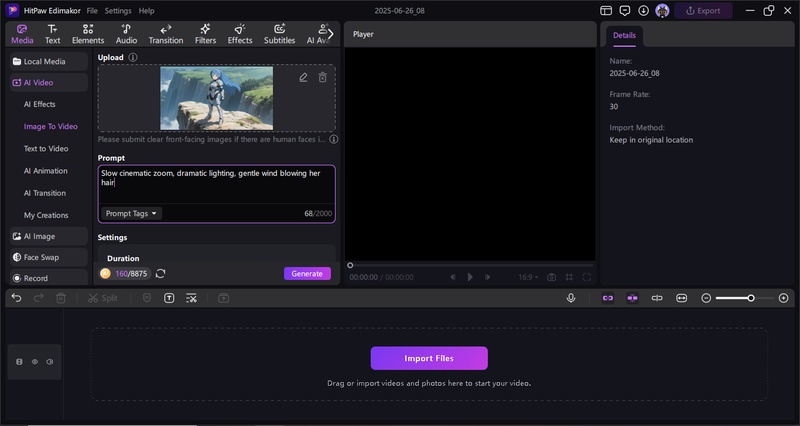The height and width of the screenshot is (426, 800).
Task: Select the uploaded anime image thumbnail
Action: coord(216,98)
